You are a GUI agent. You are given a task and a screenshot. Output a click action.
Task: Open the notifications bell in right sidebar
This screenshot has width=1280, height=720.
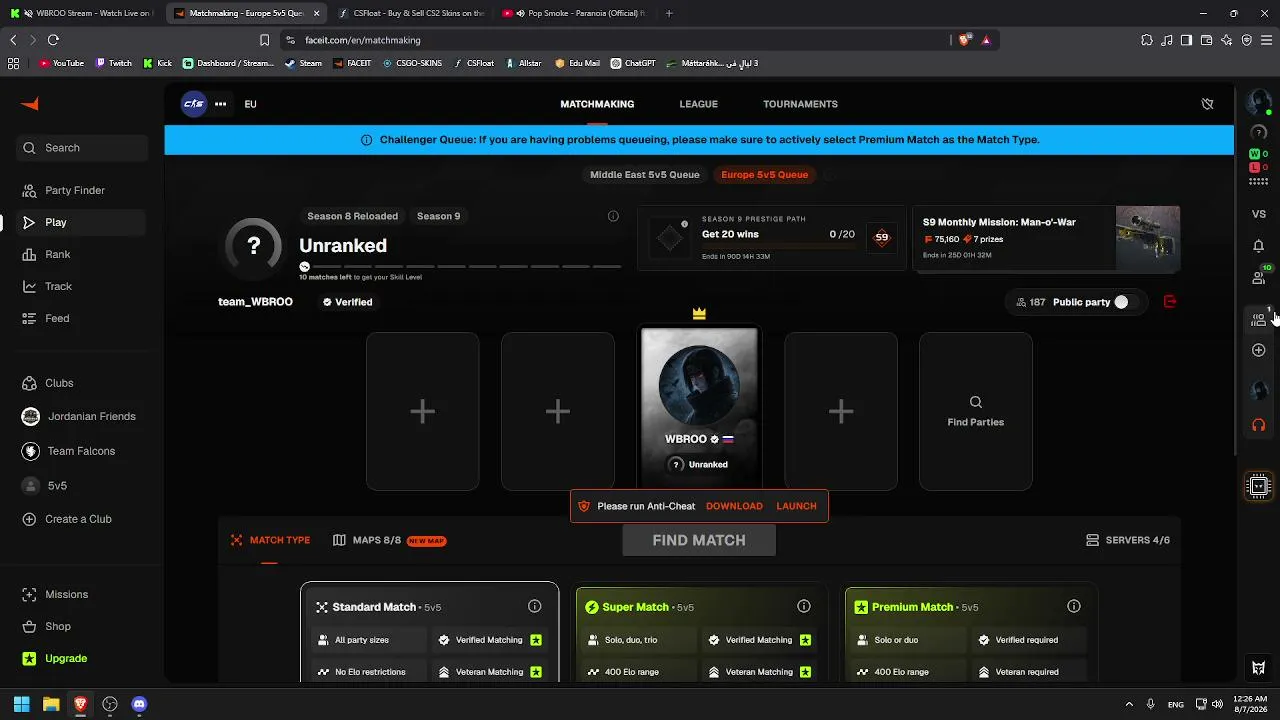pos(1259,246)
